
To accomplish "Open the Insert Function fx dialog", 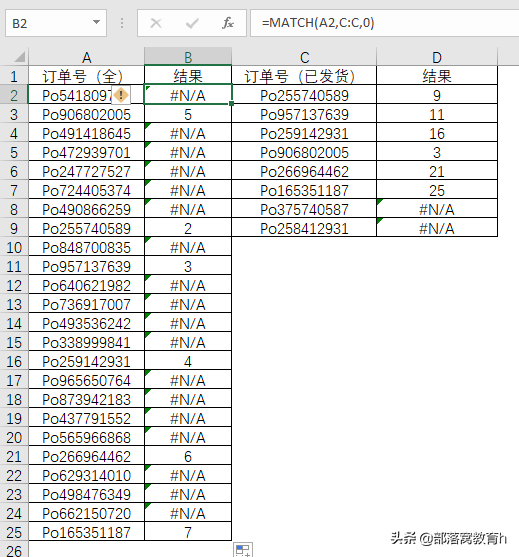I will pyautogui.click(x=228, y=23).
